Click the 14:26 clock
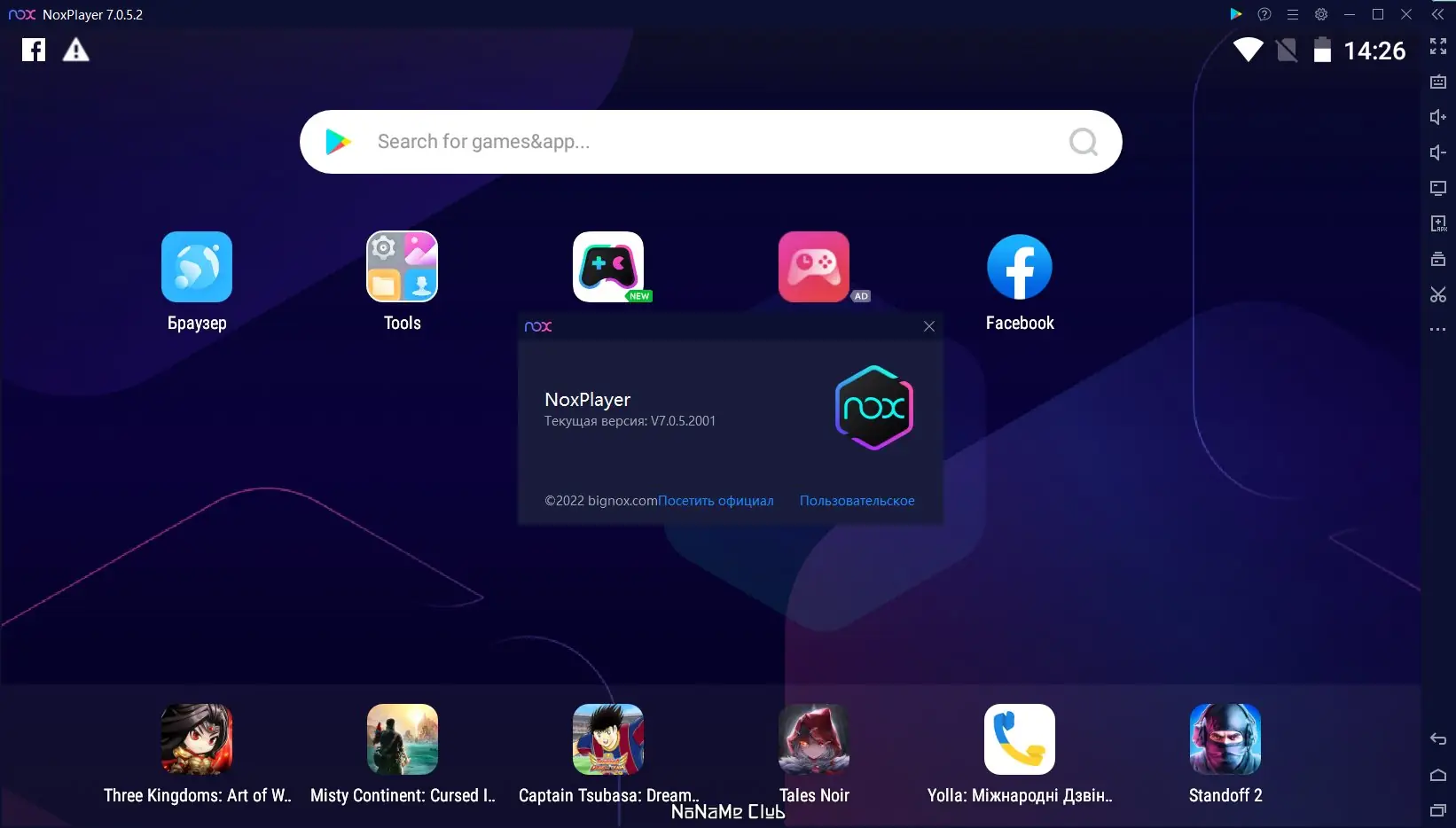 tap(1374, 51)
